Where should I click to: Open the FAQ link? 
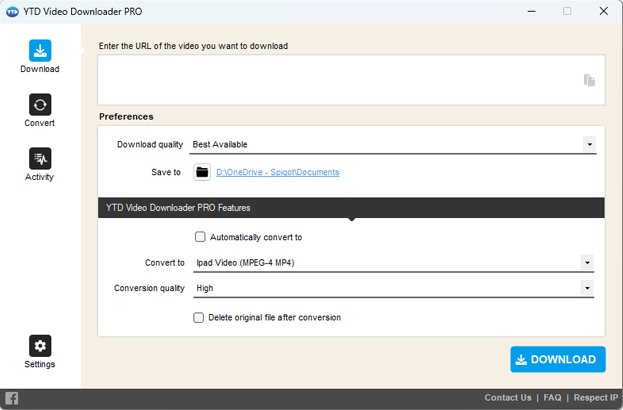click(552, 398)
